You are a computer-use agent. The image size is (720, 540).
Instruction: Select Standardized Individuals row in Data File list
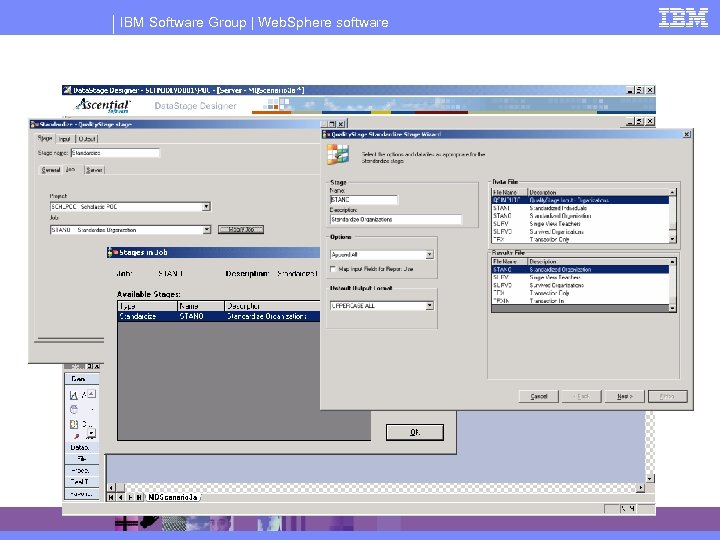pos(580,208)
